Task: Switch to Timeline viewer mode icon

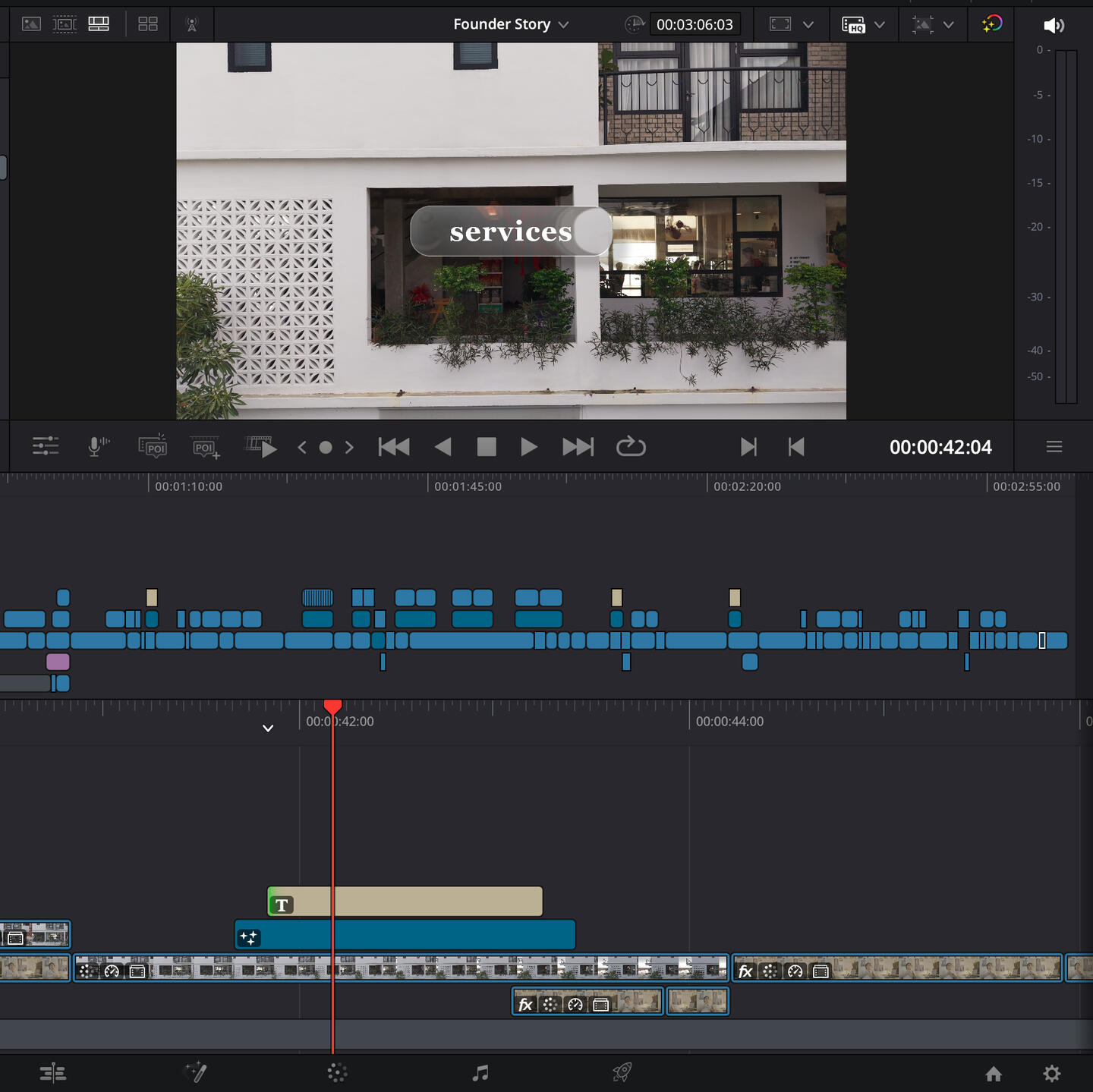Action: click(x=99, y=24)
